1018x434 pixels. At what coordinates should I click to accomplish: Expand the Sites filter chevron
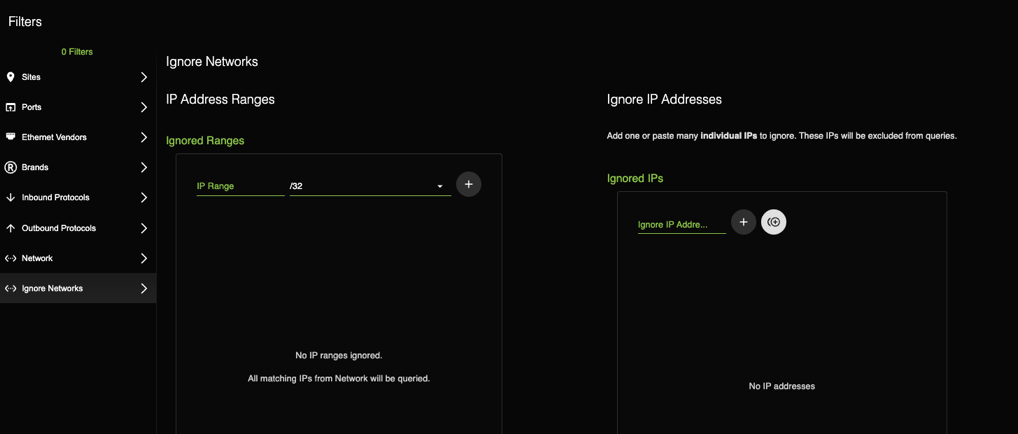tap(144, 77)
